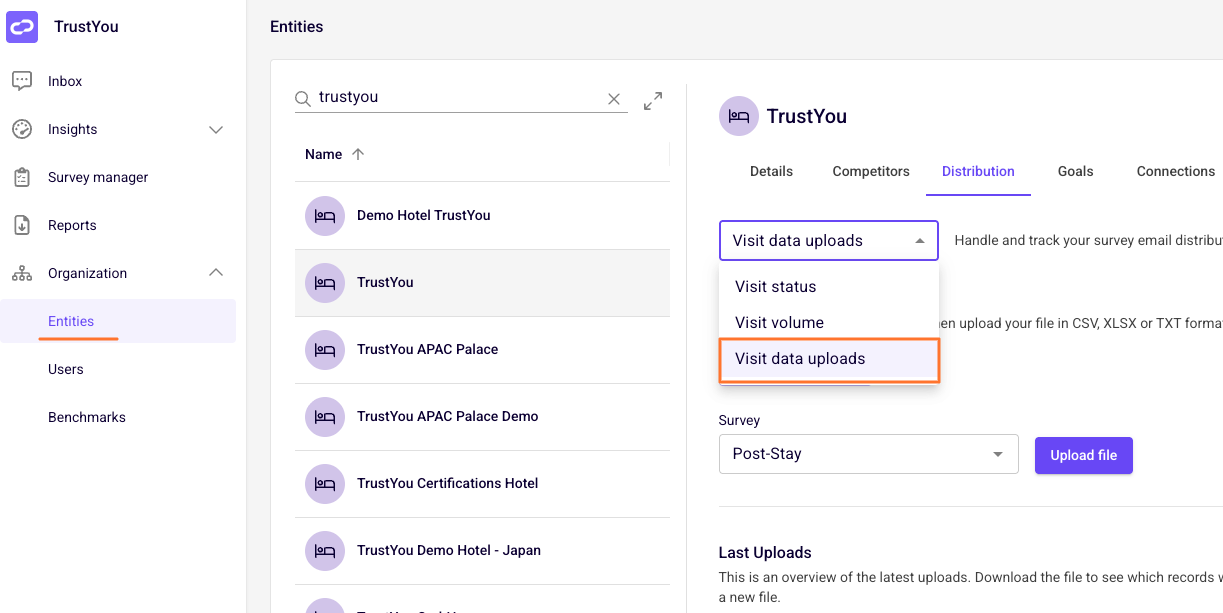
Task: Expand the entity list panel
Action: [653, 101]
